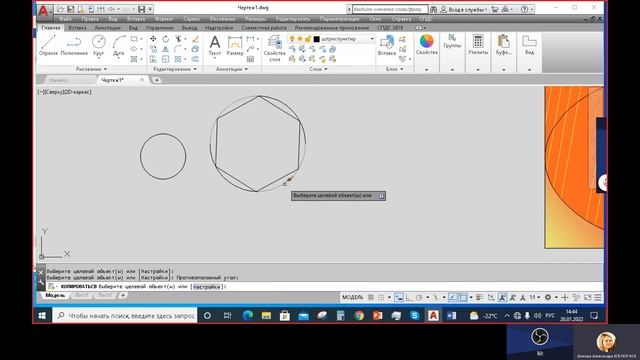Click the Table icon in Аннотации panel

click(251, 59)
